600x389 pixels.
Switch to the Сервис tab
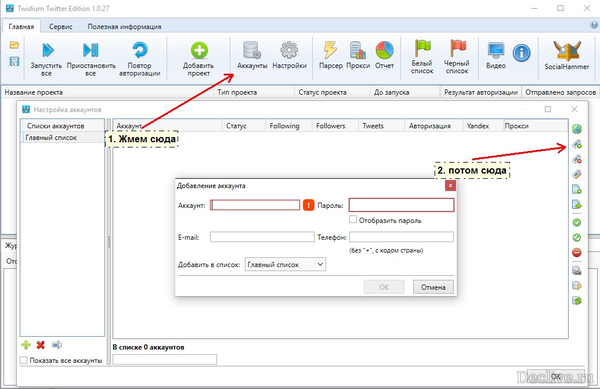coord(60,26)
